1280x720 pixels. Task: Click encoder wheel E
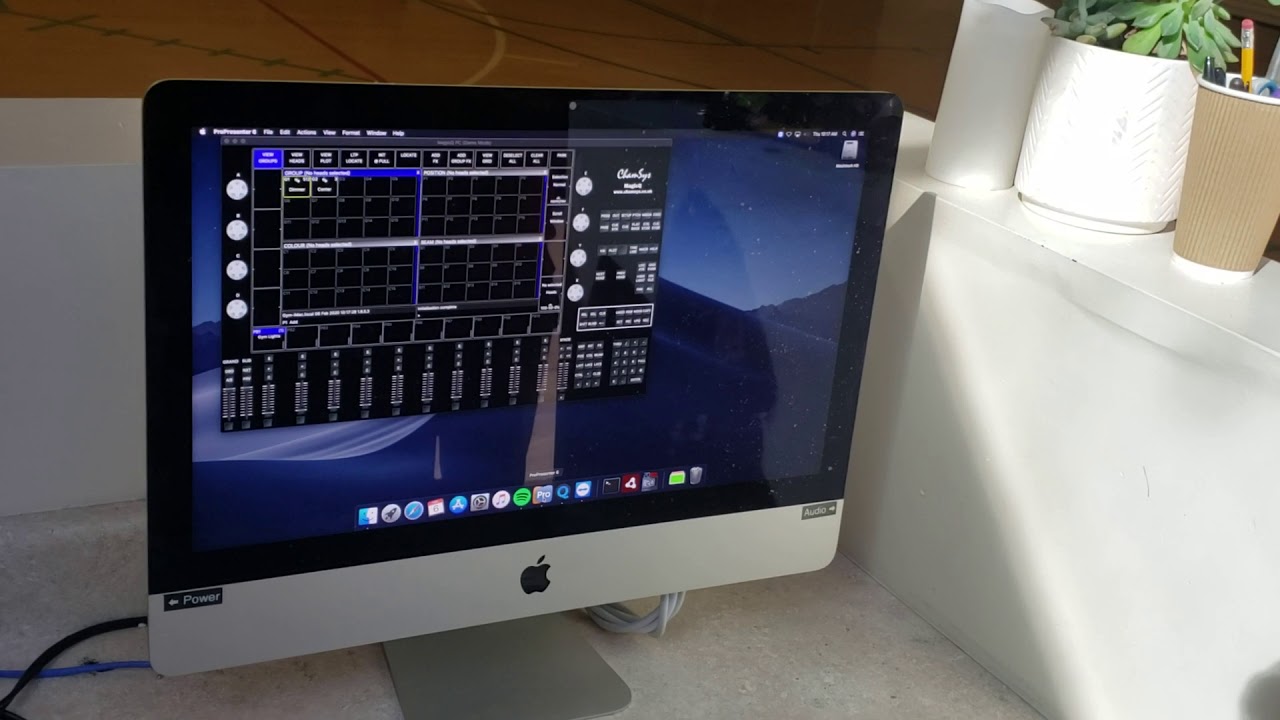[x=584, y=186]
